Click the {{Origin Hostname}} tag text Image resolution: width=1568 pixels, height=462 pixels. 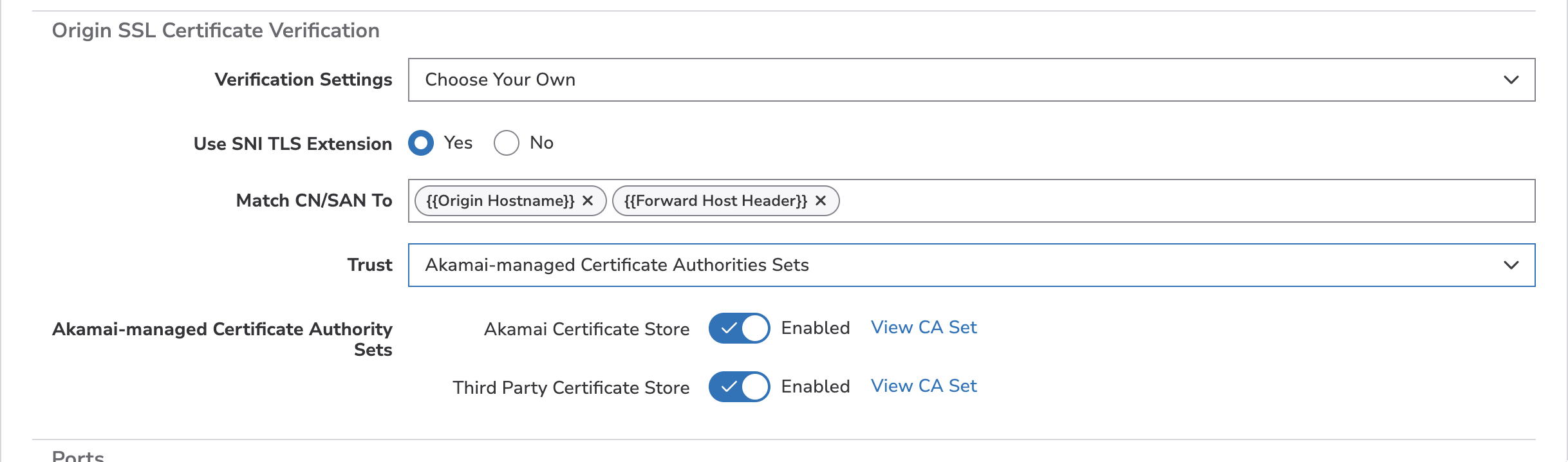pos(500,201)
